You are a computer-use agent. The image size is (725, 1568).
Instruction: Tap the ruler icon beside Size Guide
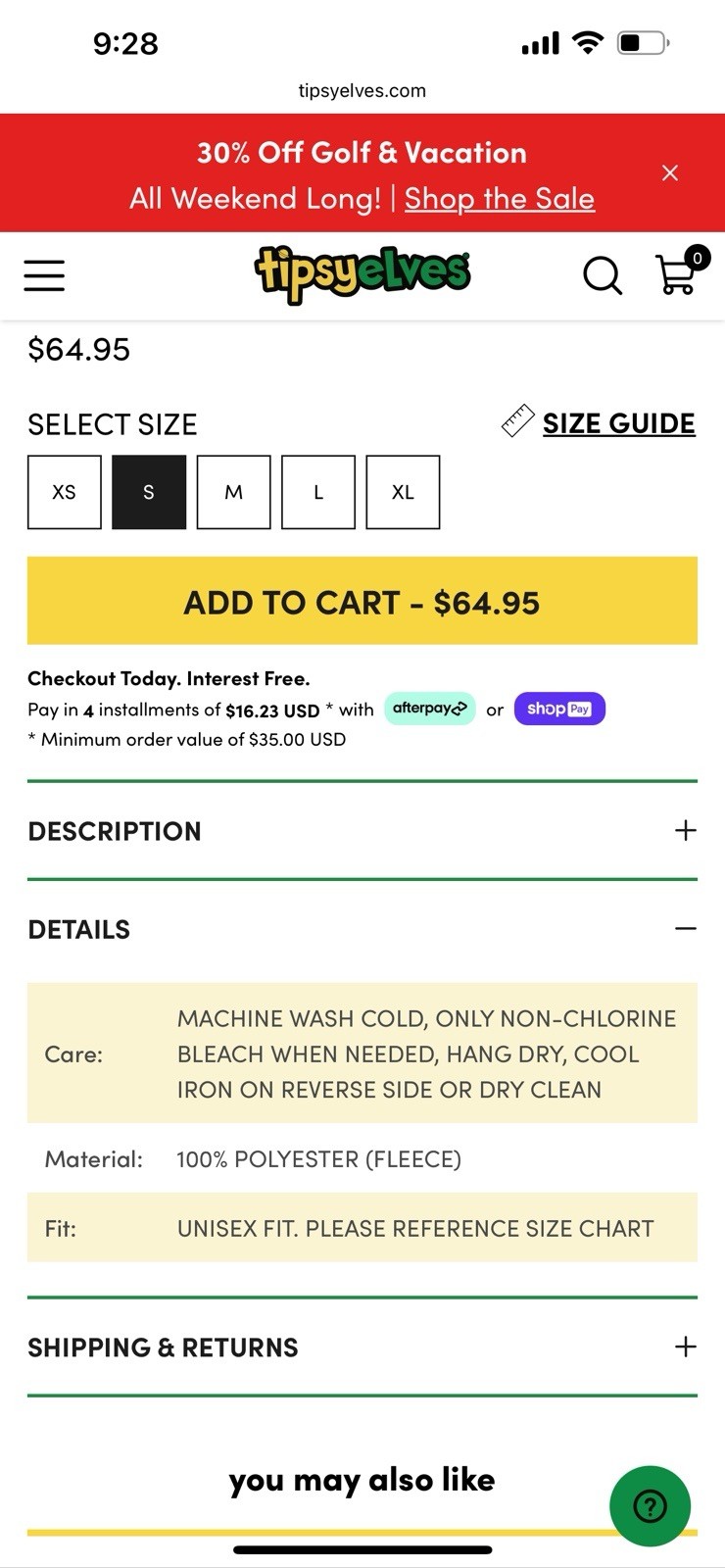point(517,421)
